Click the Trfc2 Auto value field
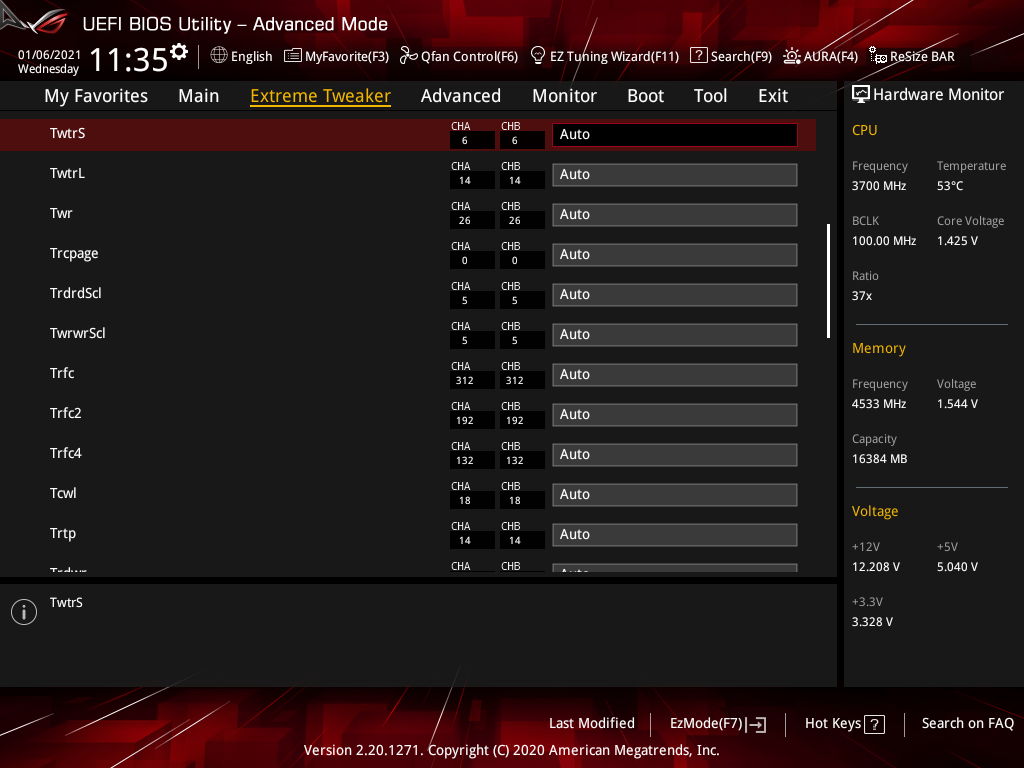 (x=675, y=415)
